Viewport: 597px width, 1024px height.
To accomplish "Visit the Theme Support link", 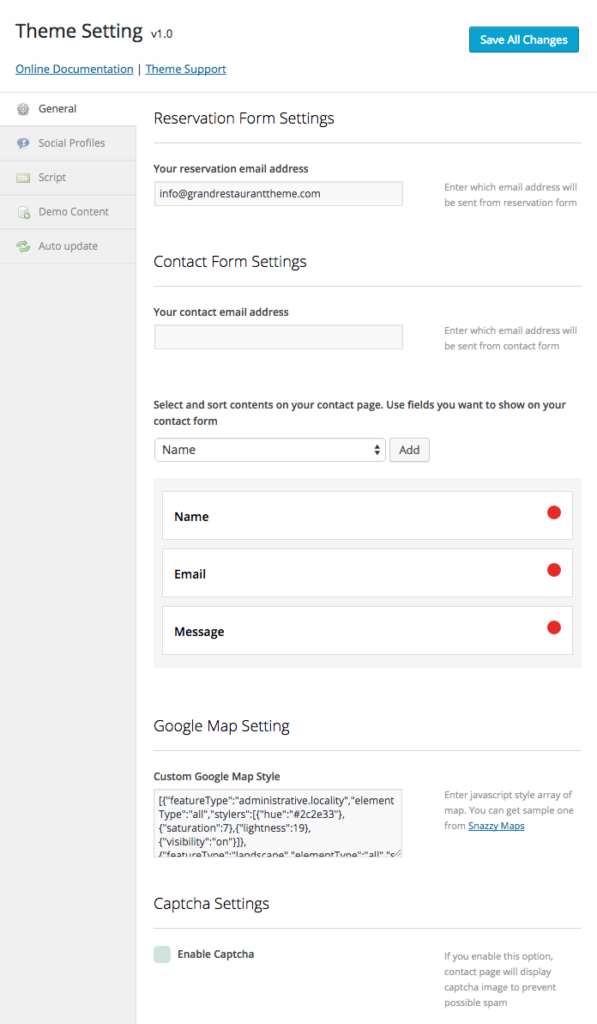I will tap(186, 69).
